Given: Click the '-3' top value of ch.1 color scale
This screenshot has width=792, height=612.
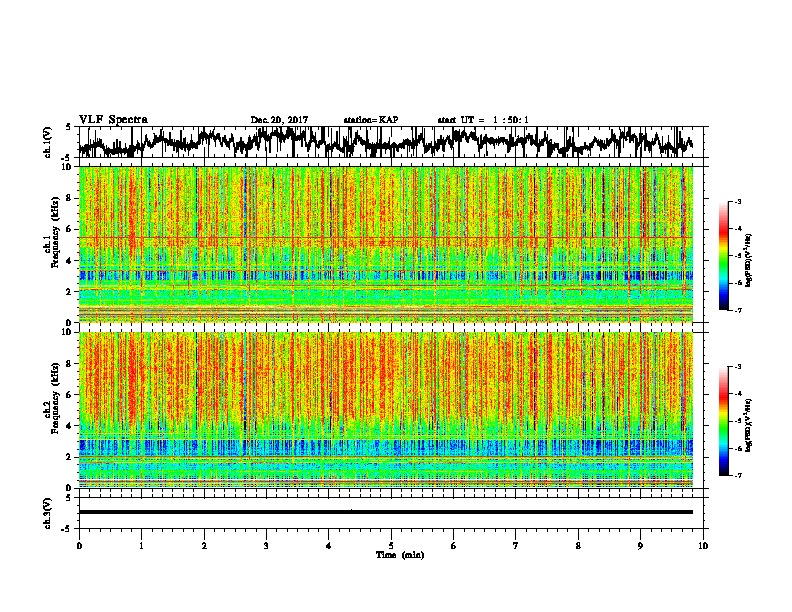Looking at the screenshot, I should pos(737,202).
